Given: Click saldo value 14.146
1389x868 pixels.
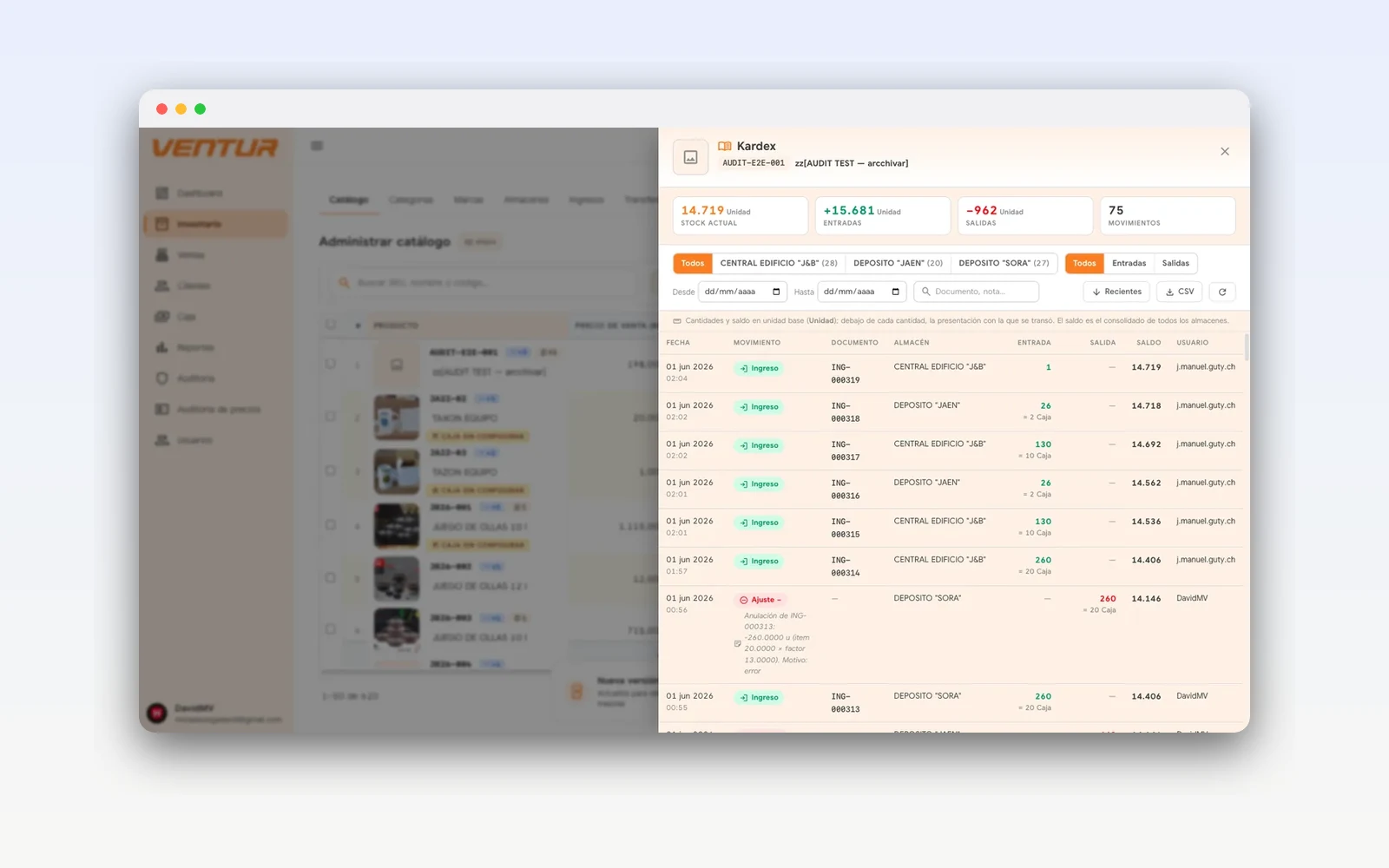Looking at the screenshot, I should tap(1146, 599).
